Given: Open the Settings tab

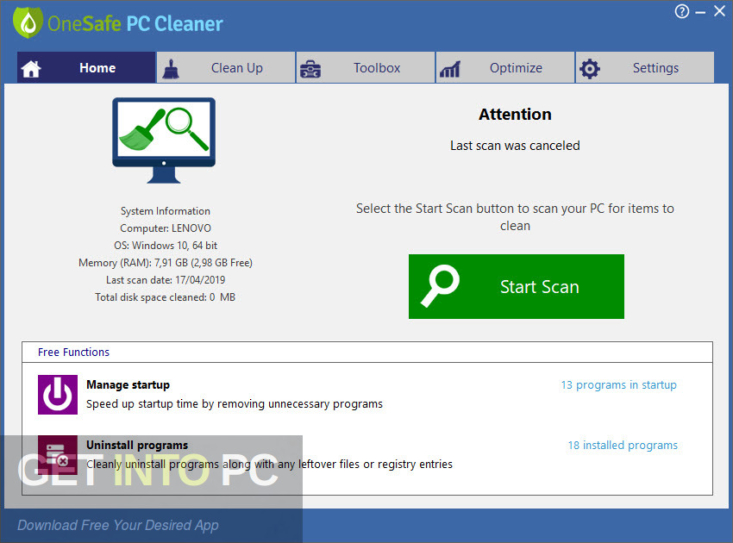Looking at the screenshot, I should [645, 68].
